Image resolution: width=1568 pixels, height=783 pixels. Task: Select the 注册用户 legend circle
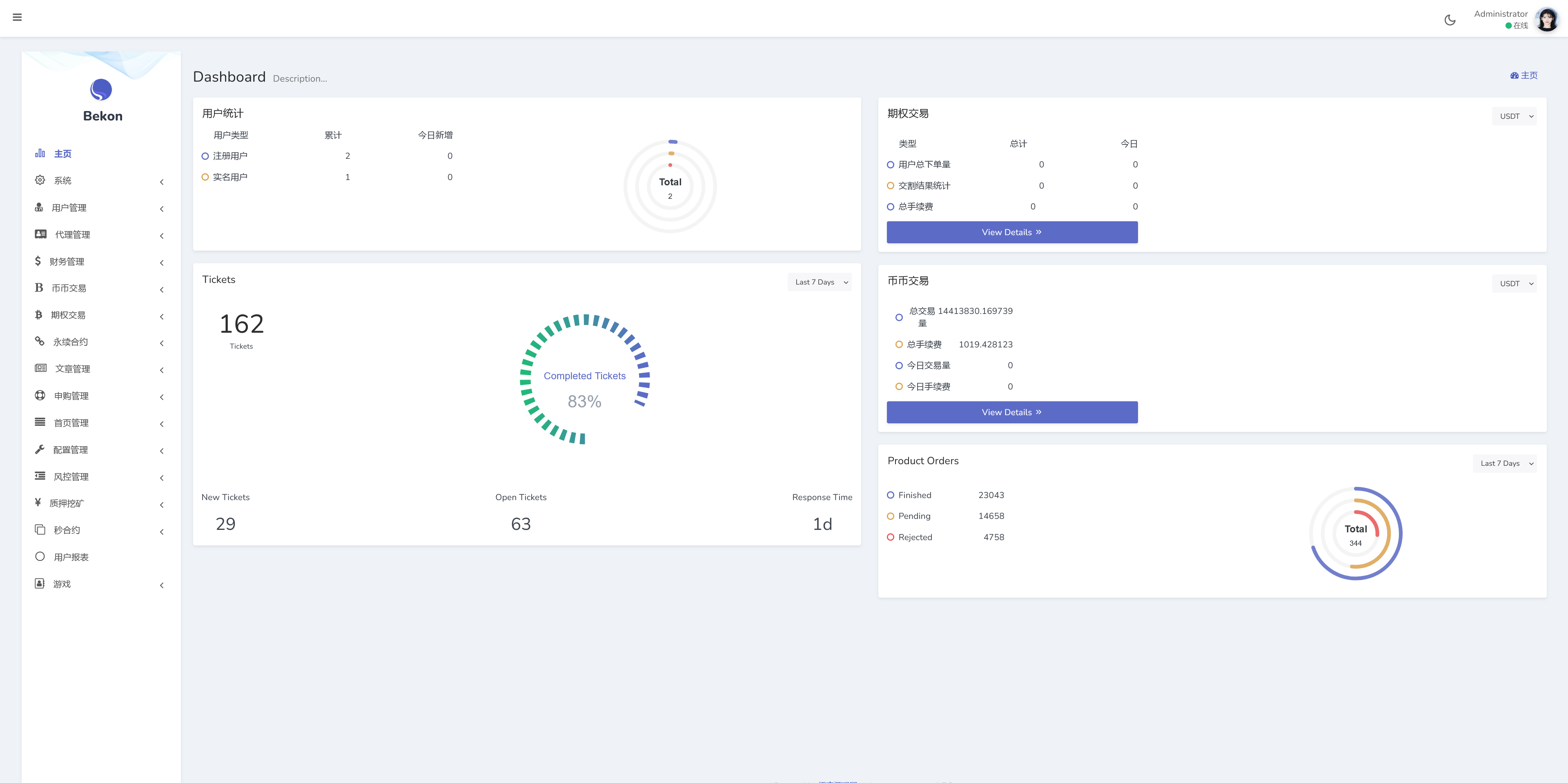[205, 156]
